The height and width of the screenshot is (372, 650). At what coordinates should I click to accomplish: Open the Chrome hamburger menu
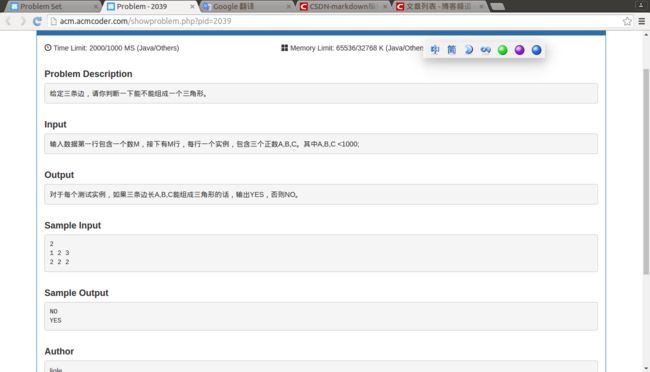click(642, 21)
